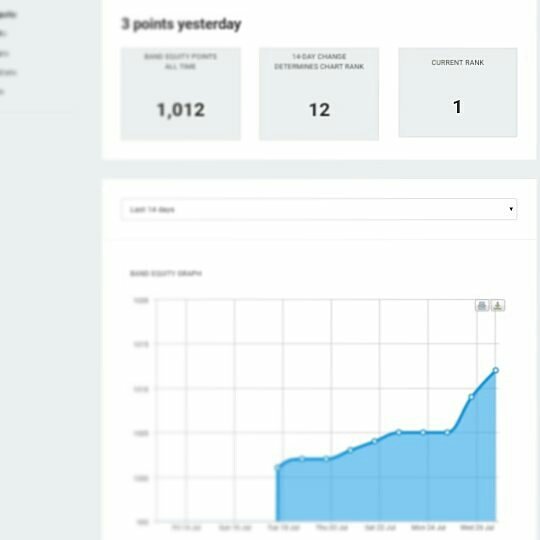Click the 'Sat 22 Jul' axis label

point(380,527)
